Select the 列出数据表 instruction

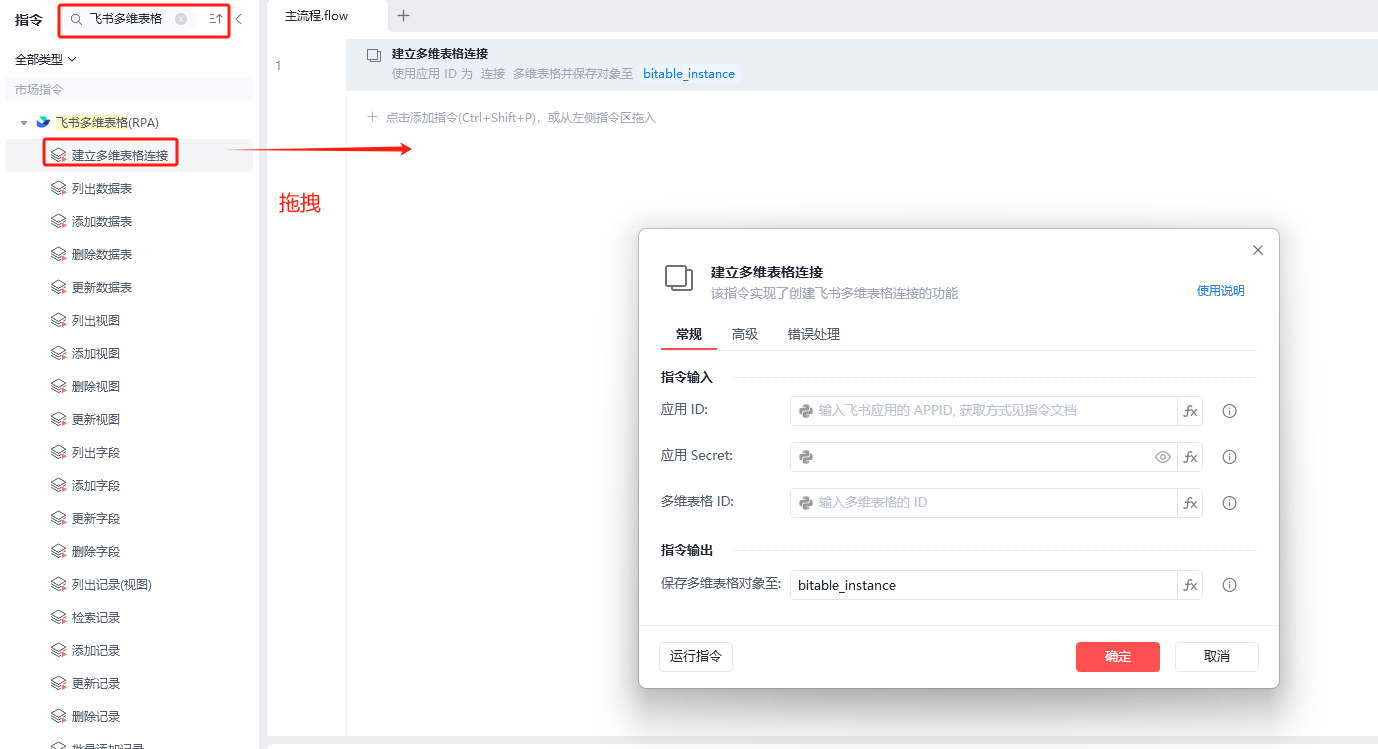(x=102, y=188)
